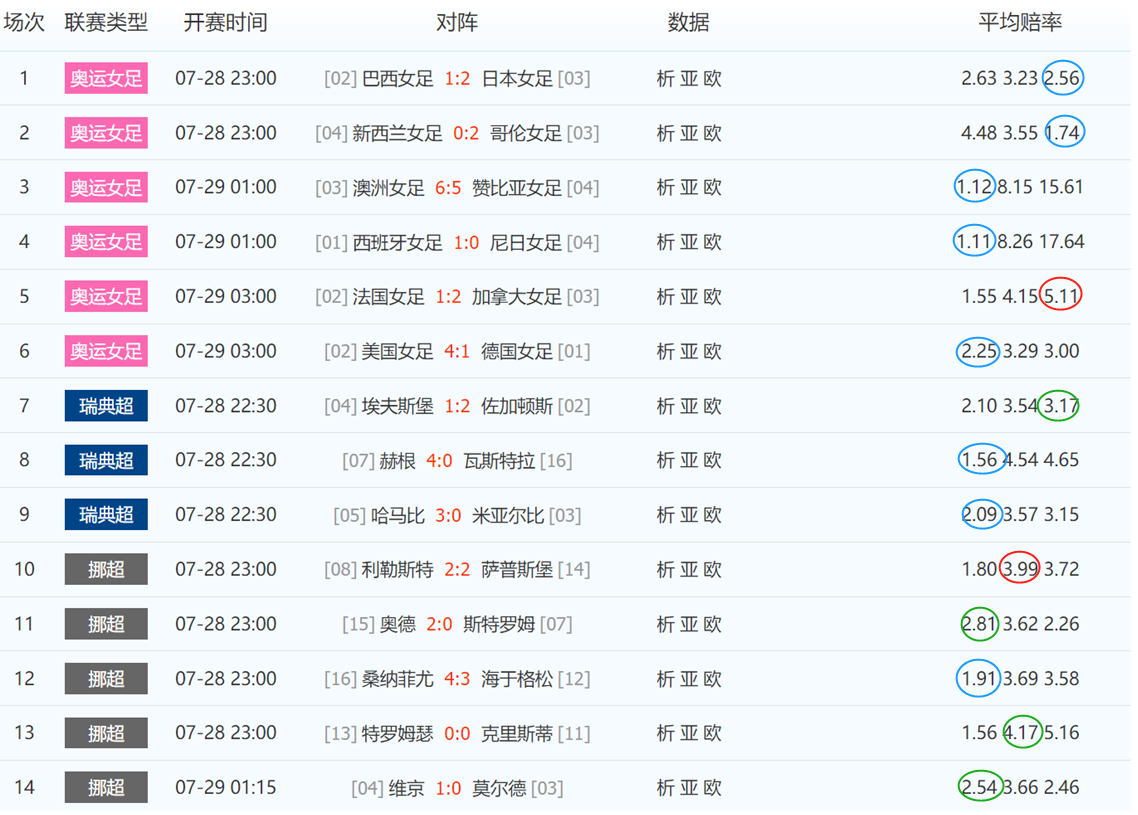Screen dimensions: 1138x815
Task: Select team 日本女足
Action: (517, 78)
